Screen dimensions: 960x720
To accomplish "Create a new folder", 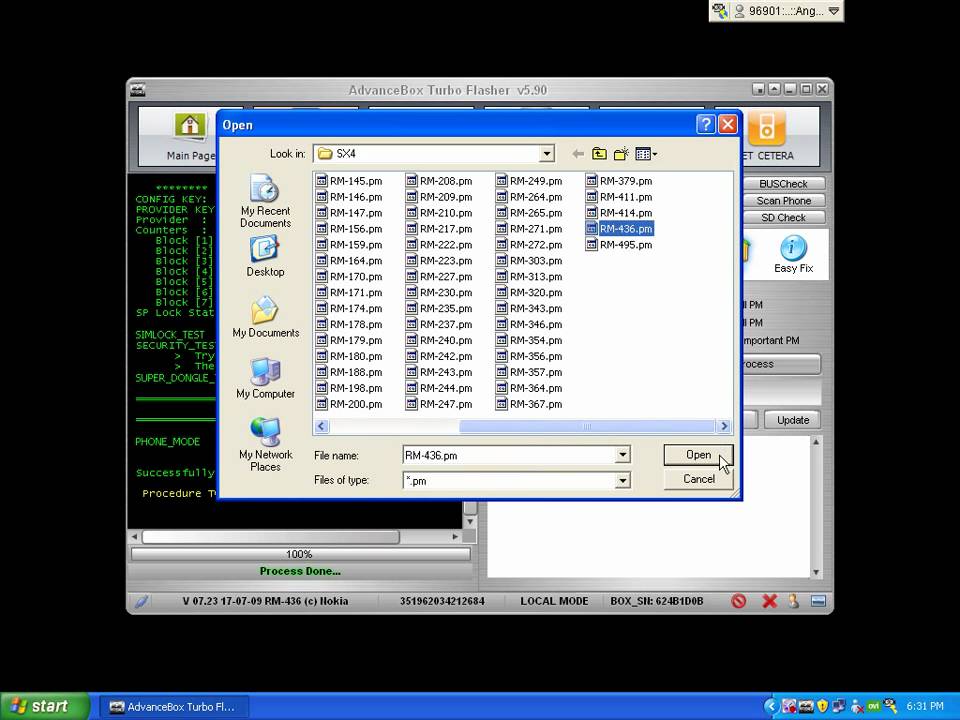I will (621, 154).
